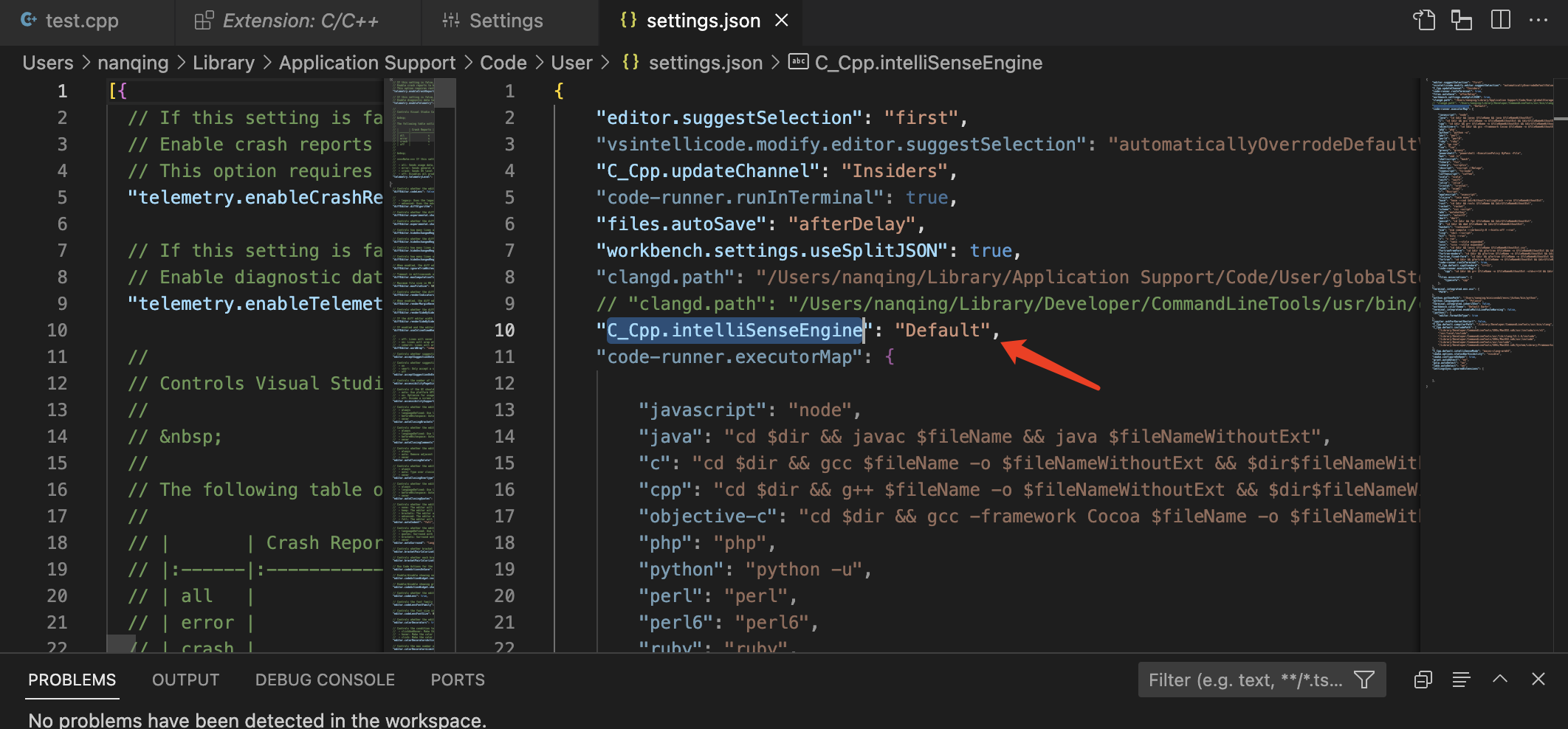Maximize the bottom panel with the chevron
Image resolution: width=1568 pixels, height=729 pixels.
(x=1499, y=680)
